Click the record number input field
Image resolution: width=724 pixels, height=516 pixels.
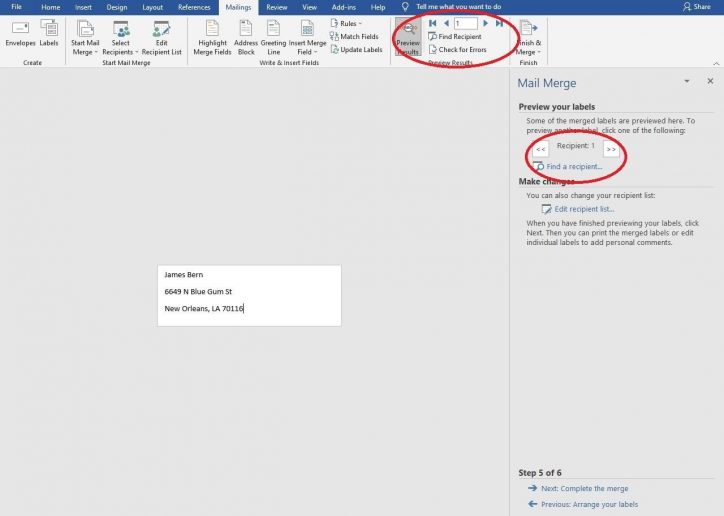[x=465, y=23]
